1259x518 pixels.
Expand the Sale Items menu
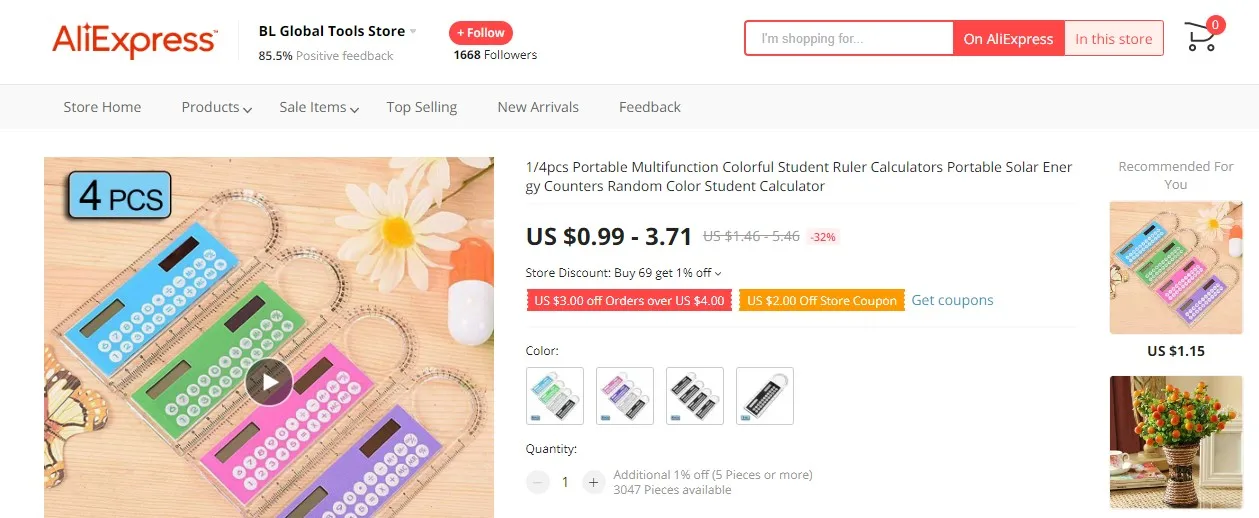click(319, 107)
